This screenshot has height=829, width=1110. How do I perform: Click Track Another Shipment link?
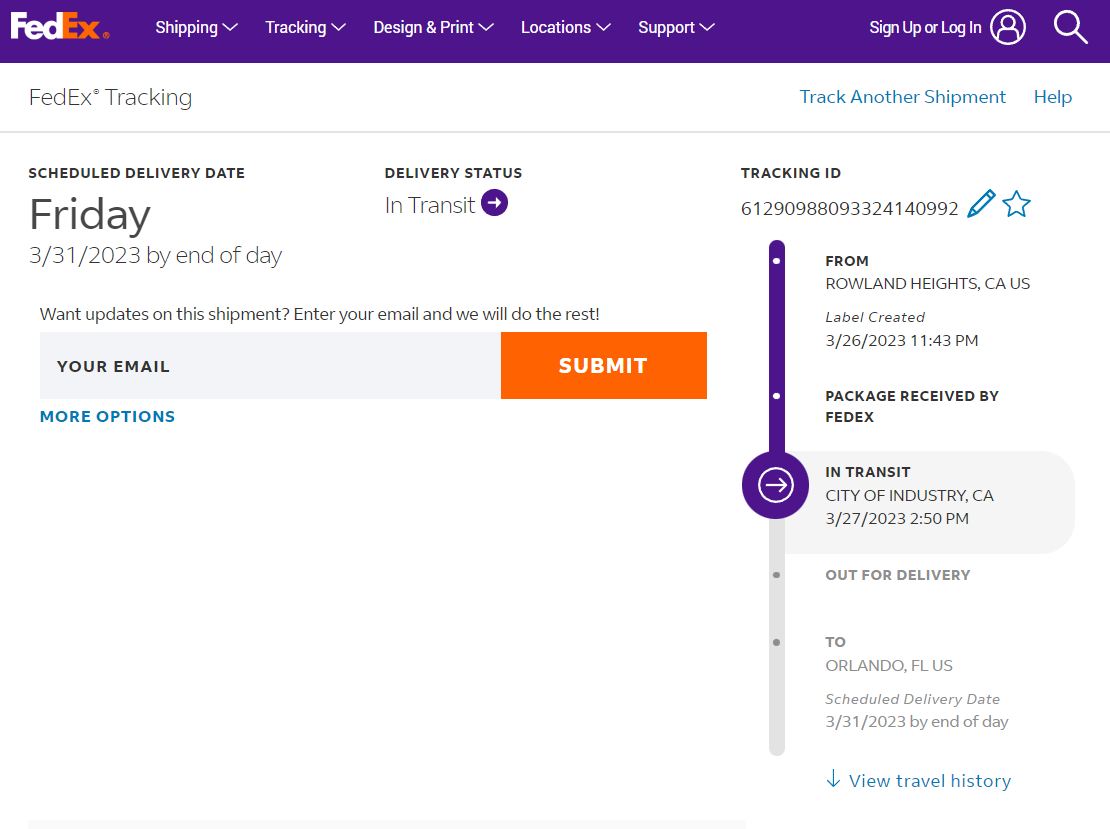[x=902, y=97]
